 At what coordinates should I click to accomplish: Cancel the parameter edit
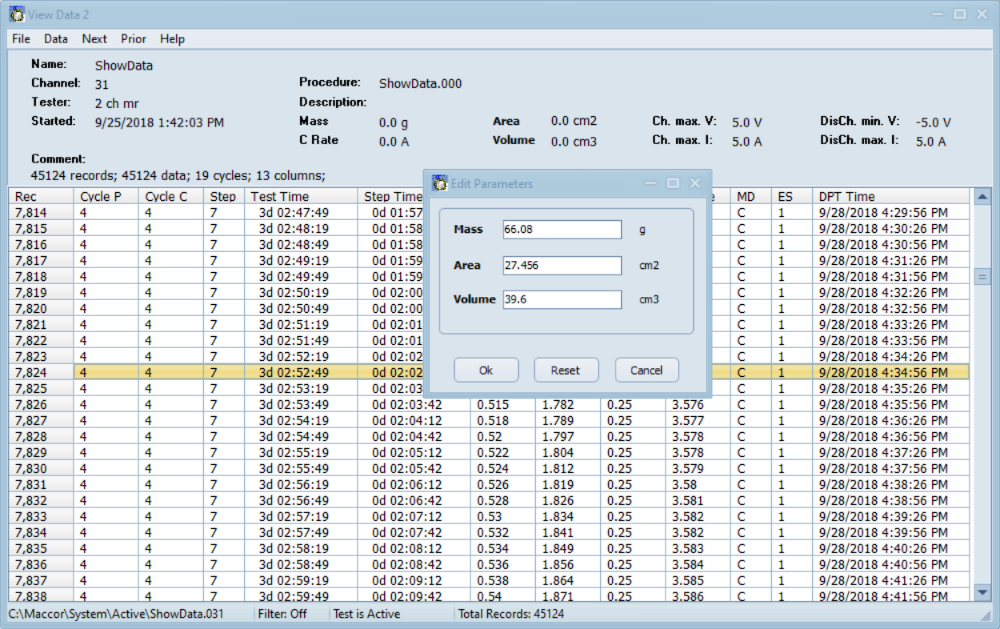click(x=646, y=370)
